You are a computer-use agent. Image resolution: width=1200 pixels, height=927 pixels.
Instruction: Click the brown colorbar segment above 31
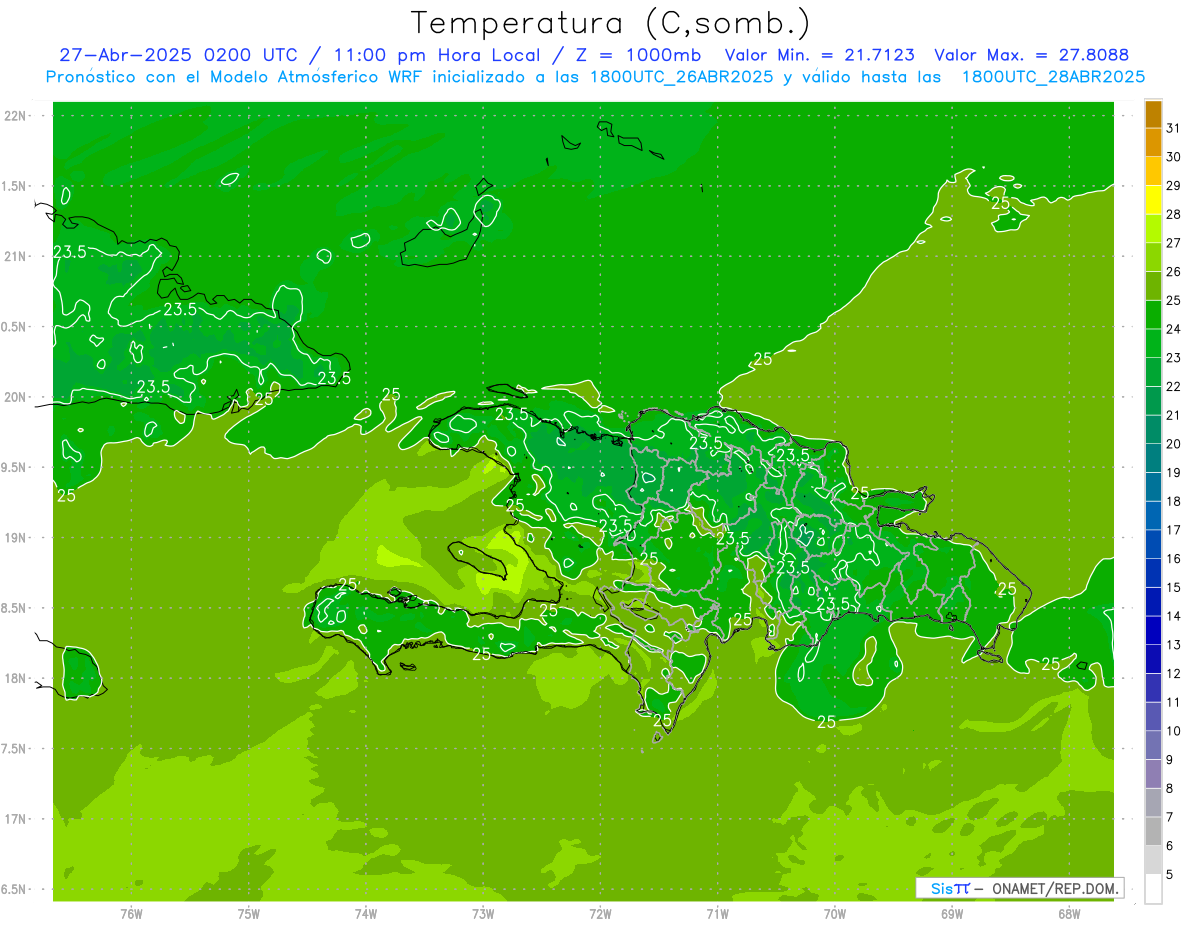[1153, 113]
